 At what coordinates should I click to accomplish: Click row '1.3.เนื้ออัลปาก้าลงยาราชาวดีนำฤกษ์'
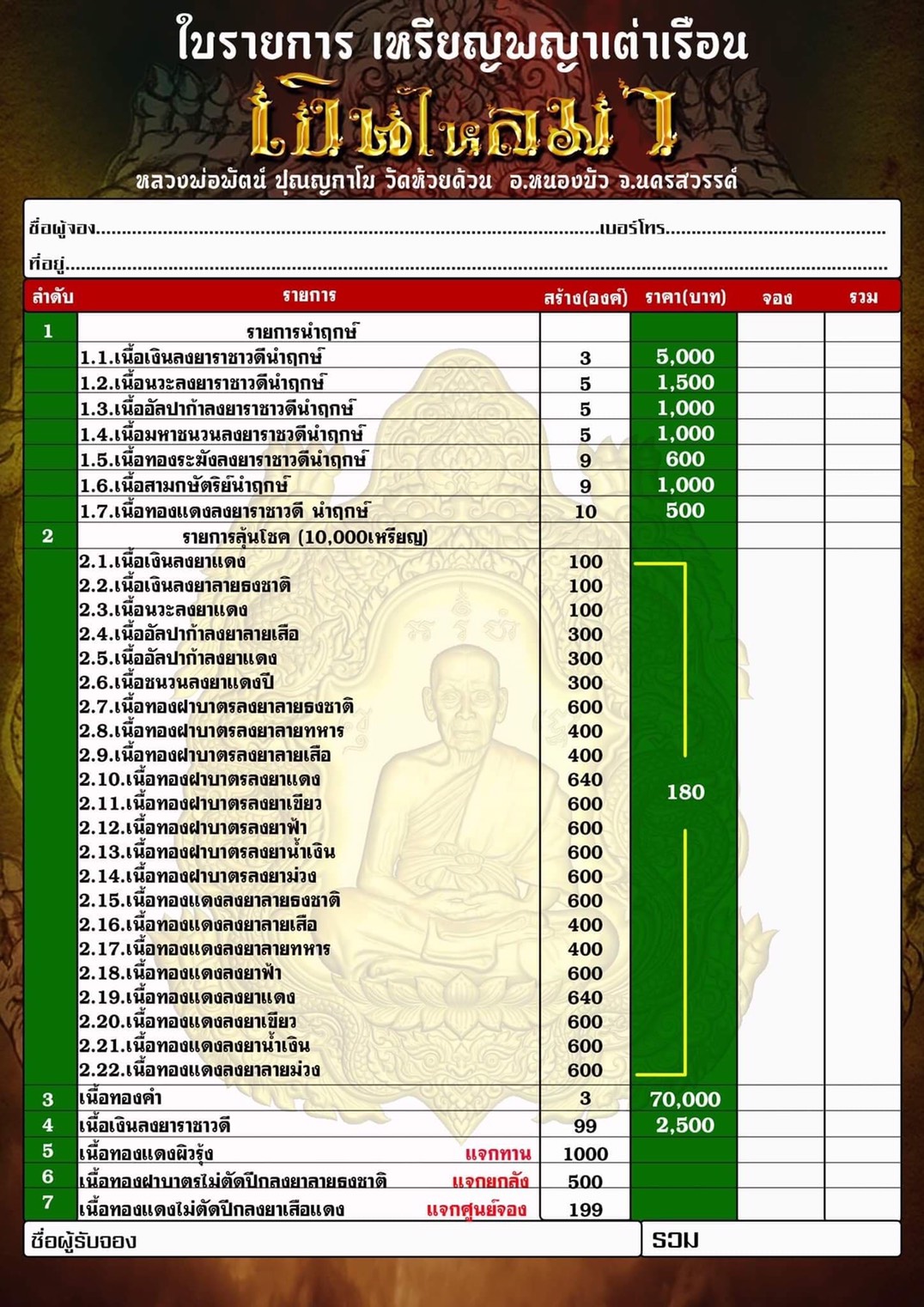217,409
